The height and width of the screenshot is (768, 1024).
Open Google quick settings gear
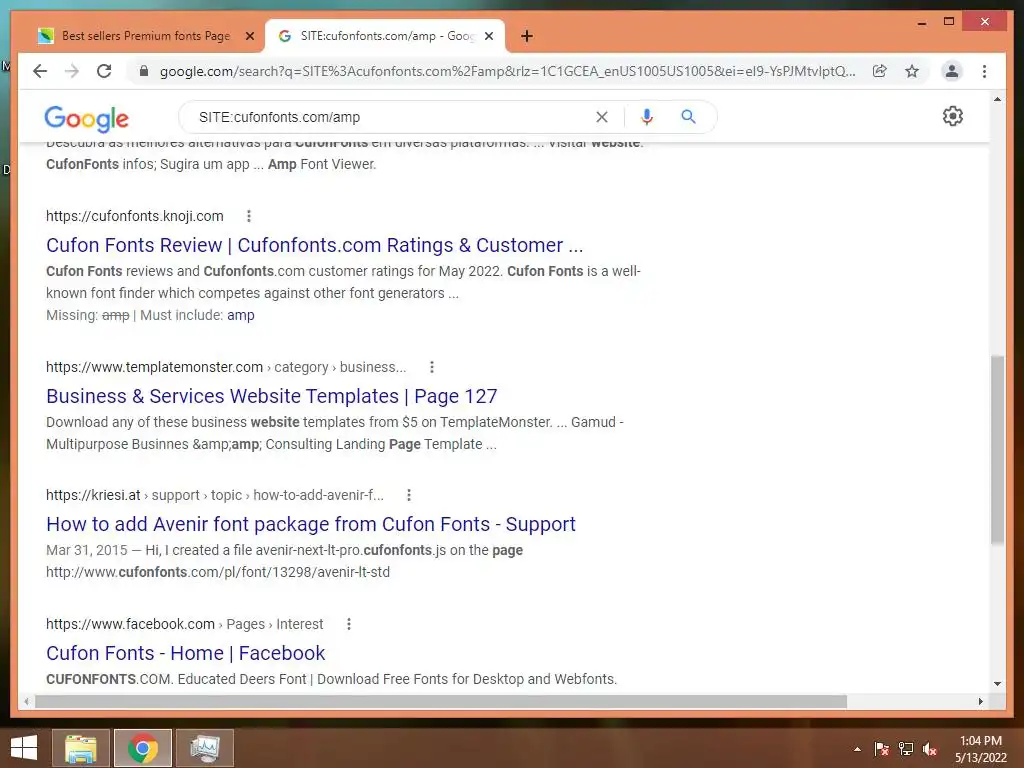tap(952, 116)
